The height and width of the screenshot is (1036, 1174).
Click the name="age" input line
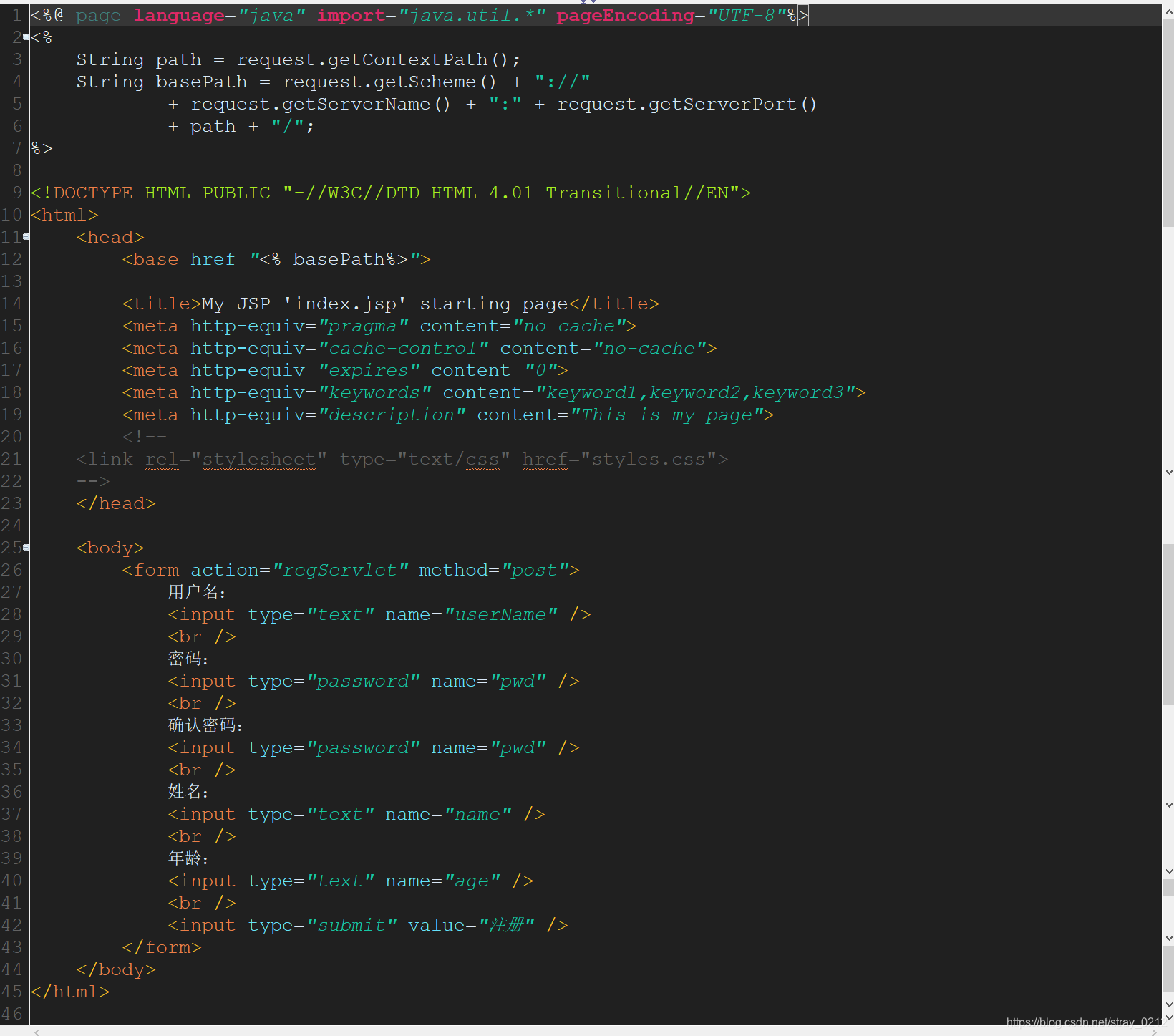(x=351, y=881)
